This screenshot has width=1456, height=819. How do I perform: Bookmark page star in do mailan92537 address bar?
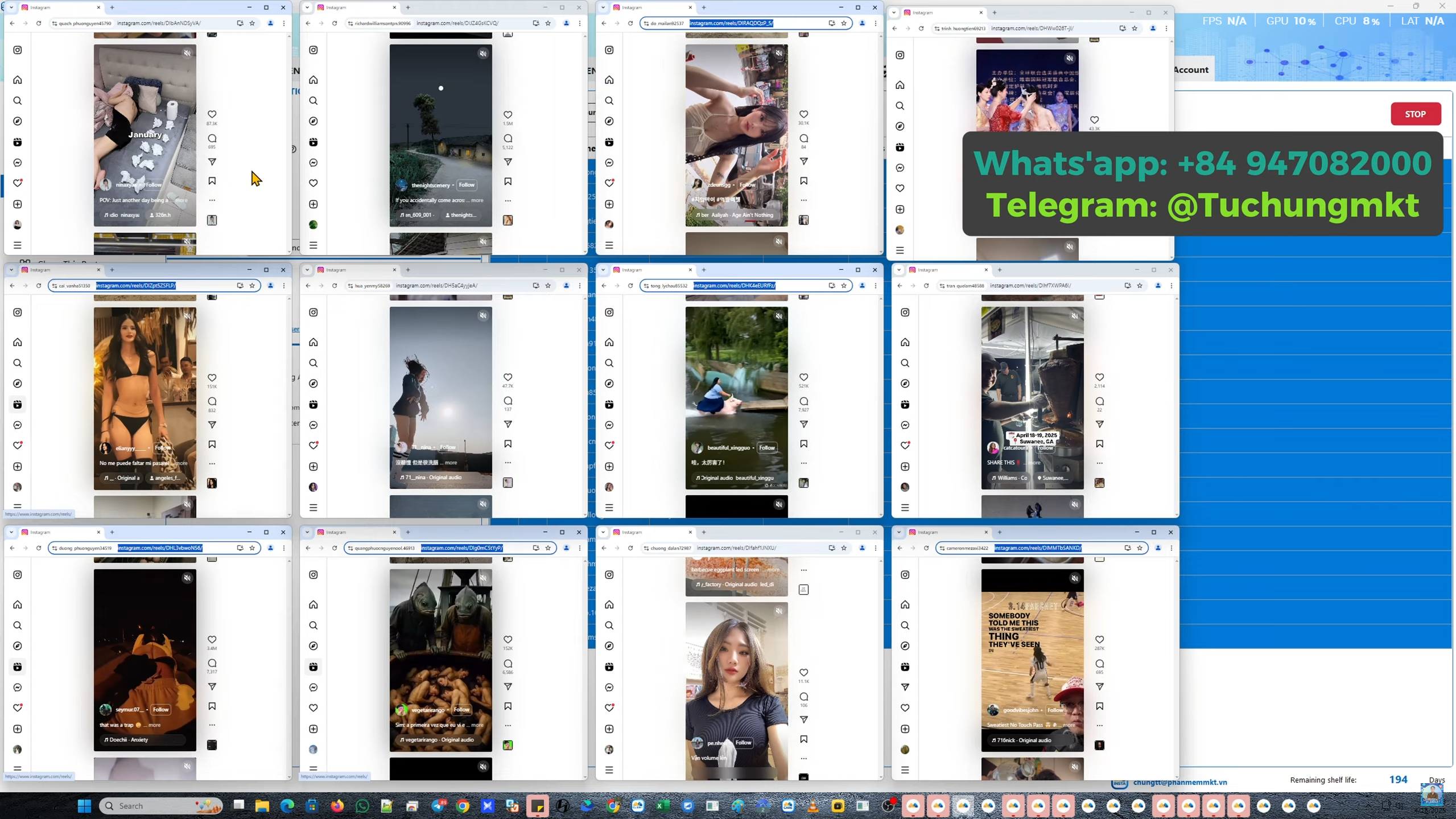point(844,23)
